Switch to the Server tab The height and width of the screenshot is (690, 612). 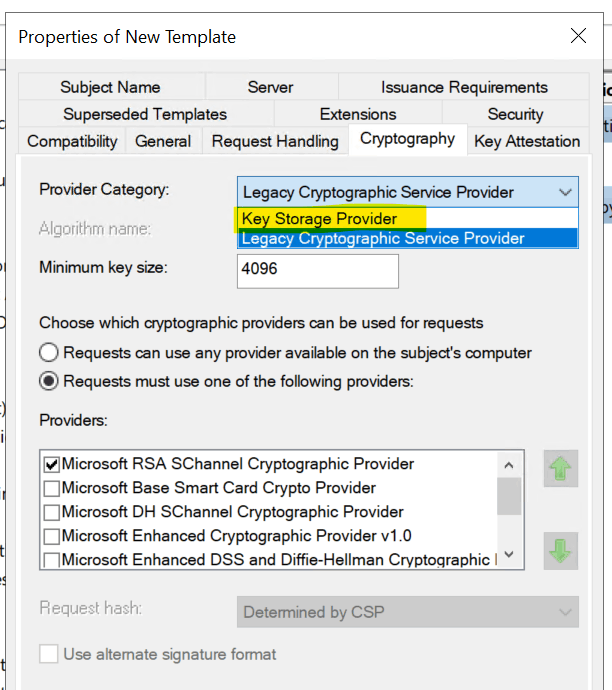pyautogui.click(x=271, y=87)
